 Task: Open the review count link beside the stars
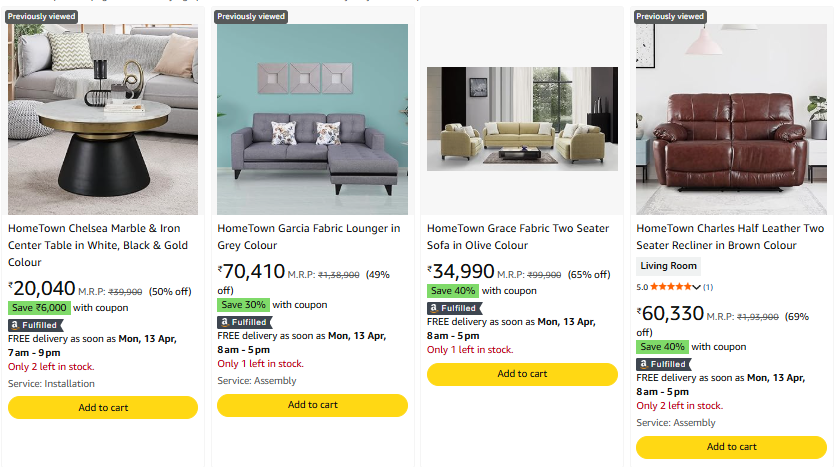tap(707, 287)
